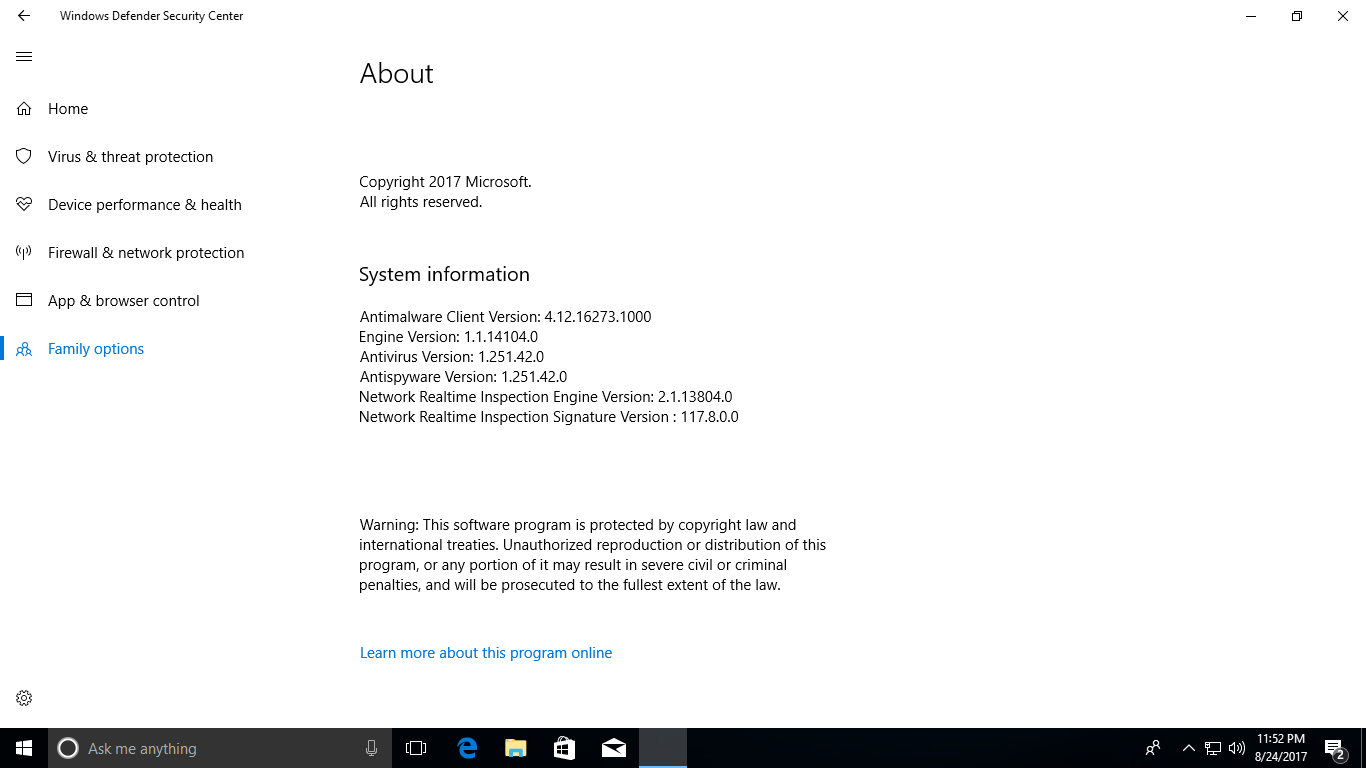
Task: Click the volume speaker tray icon
Action: click(x=1237, y=748)
